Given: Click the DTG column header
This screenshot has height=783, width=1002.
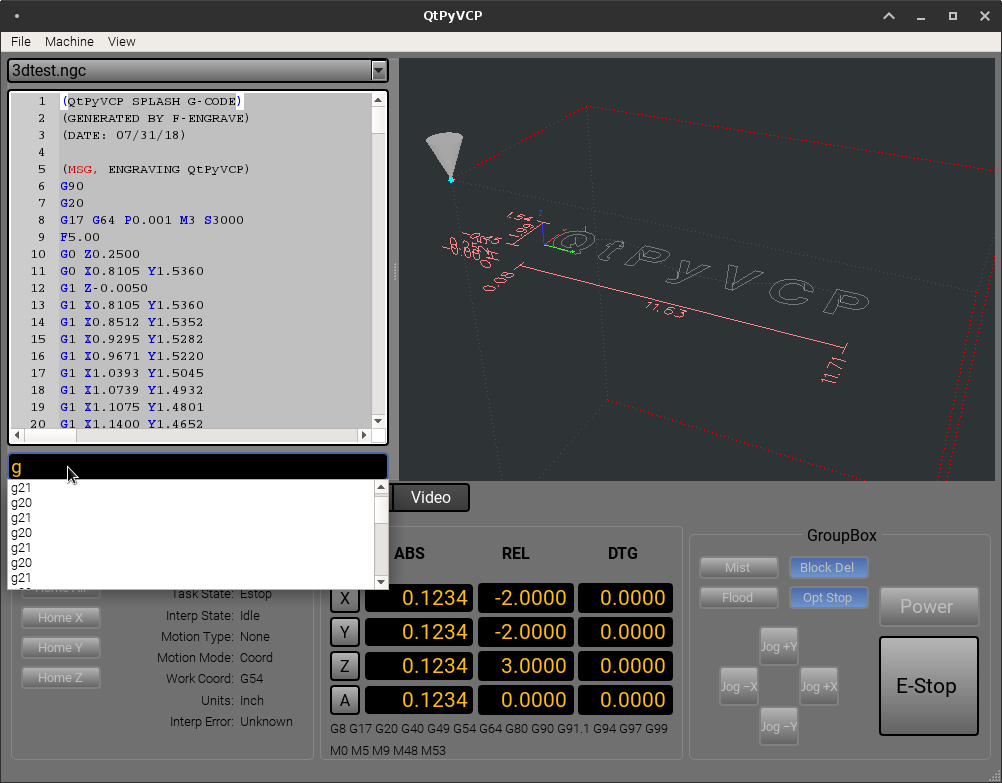Looking at the screenshot, I should tap(623, 554).
